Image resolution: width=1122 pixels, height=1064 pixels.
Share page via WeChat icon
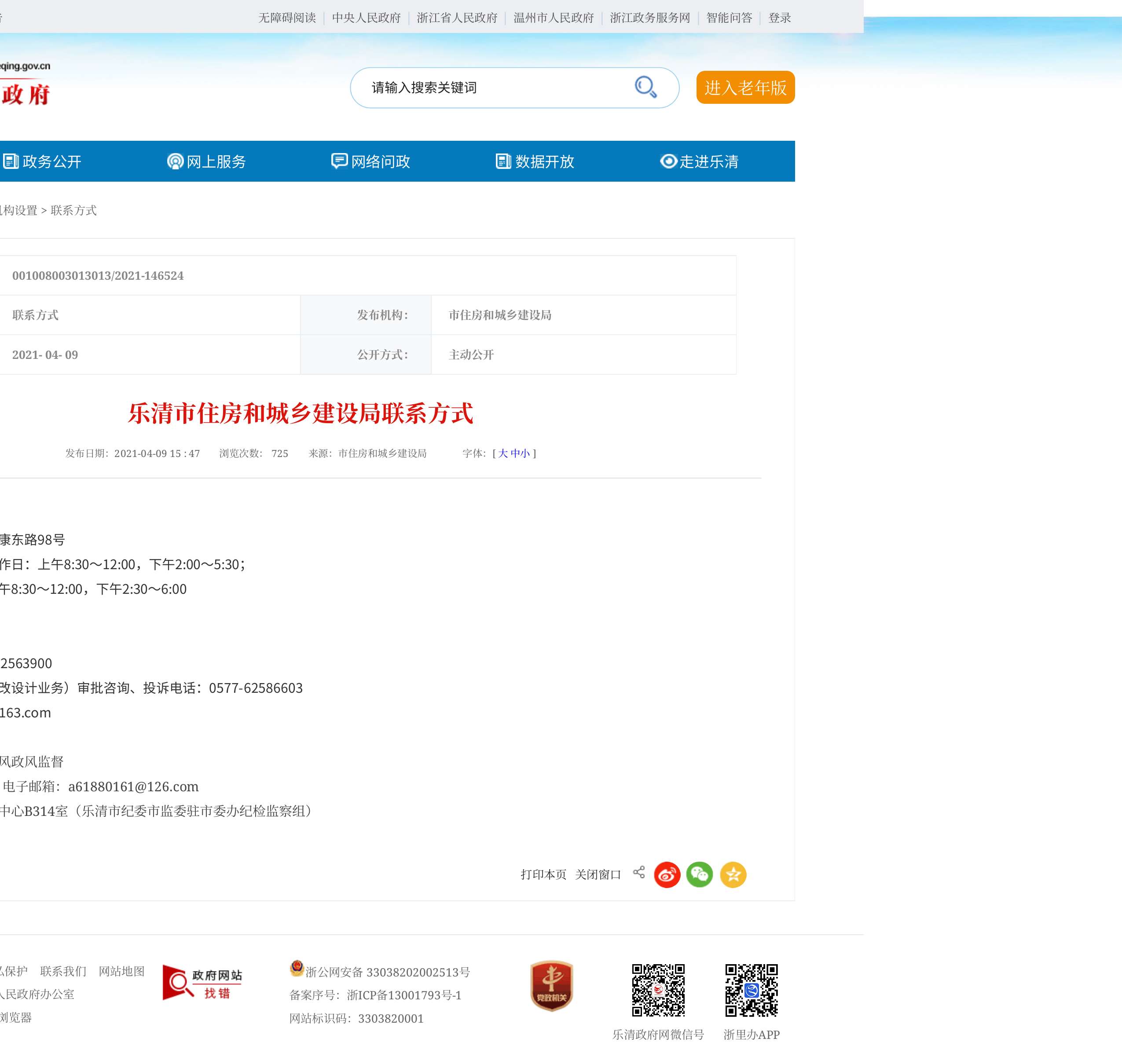pos(700,874)
